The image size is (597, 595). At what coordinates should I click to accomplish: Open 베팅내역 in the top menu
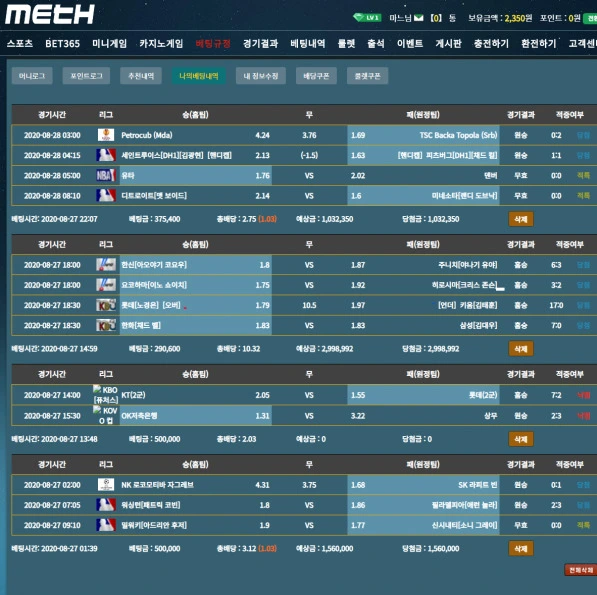point(308,43)
